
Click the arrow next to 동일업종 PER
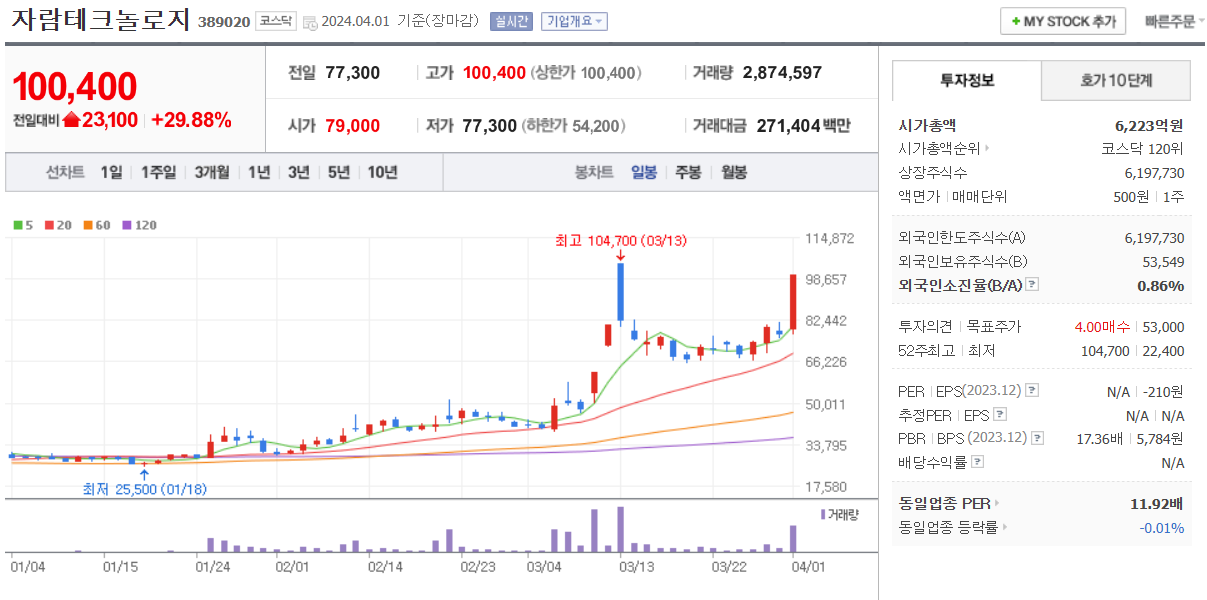[x=997, y=504]
